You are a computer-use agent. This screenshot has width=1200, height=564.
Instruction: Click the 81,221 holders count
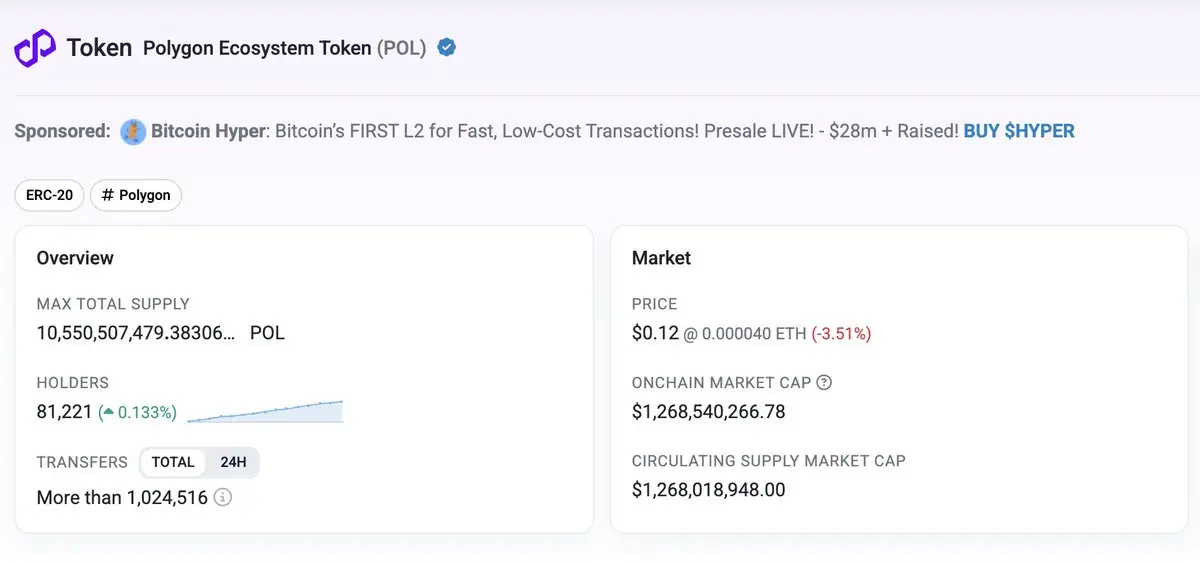pyautogui.click(x=64, y=412)
